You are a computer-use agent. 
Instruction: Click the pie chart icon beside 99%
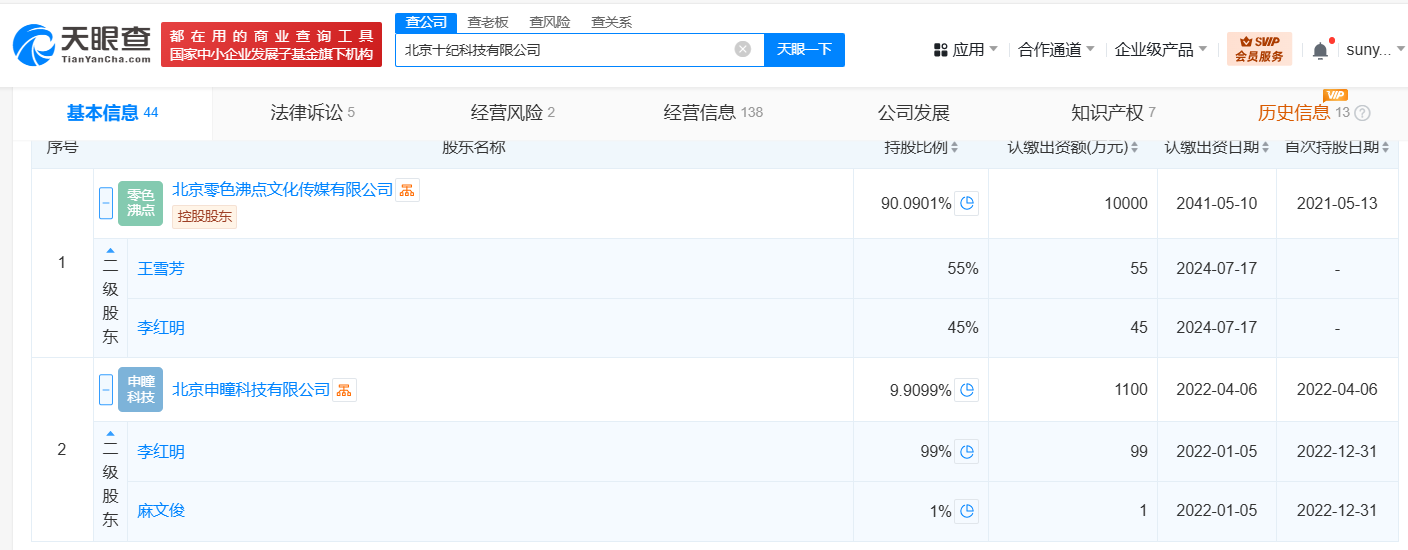tap(966, 452)
